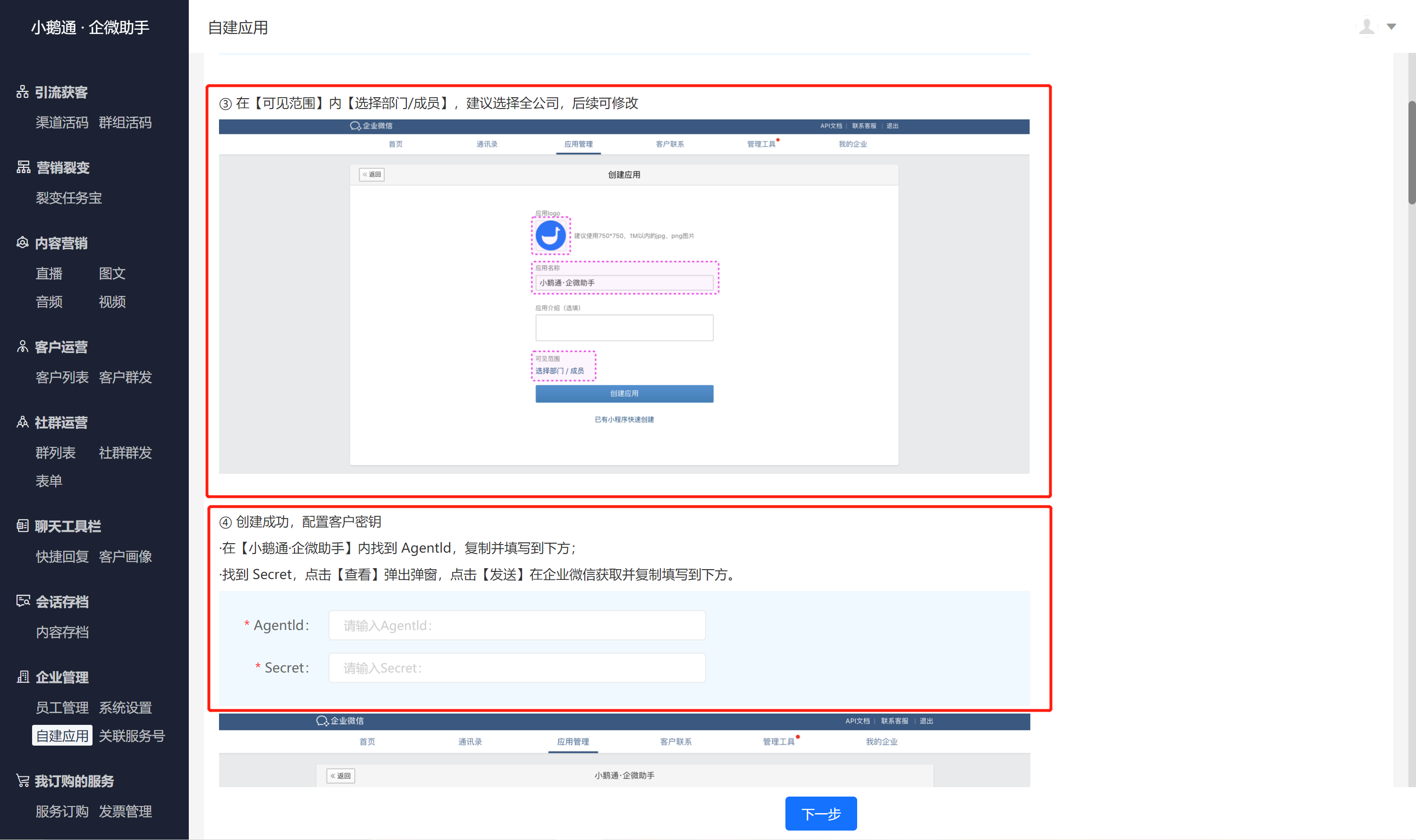Open 员工管理 page
Screen dimensions: 1416x840
pyautogui.click(x=62, y=707)
